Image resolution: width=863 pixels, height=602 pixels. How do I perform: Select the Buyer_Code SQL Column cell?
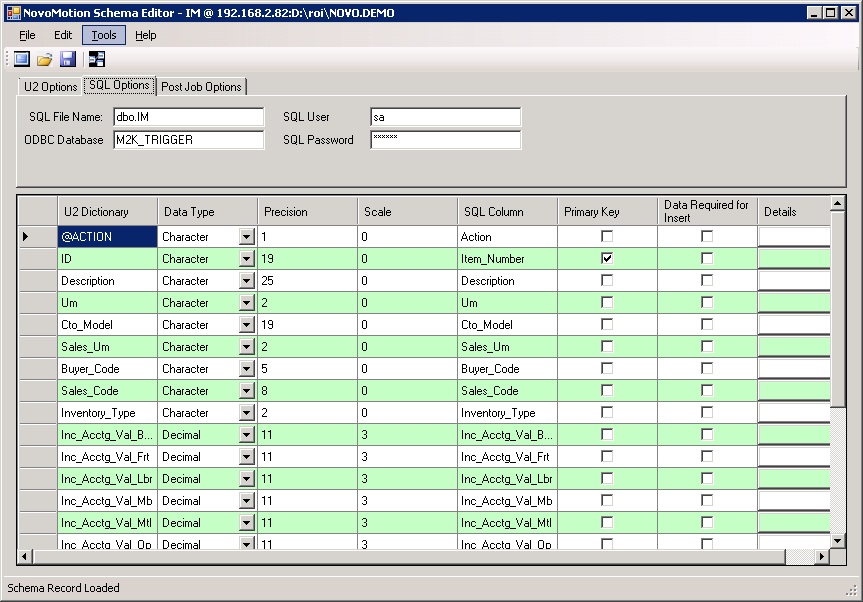tap(507, 369)
